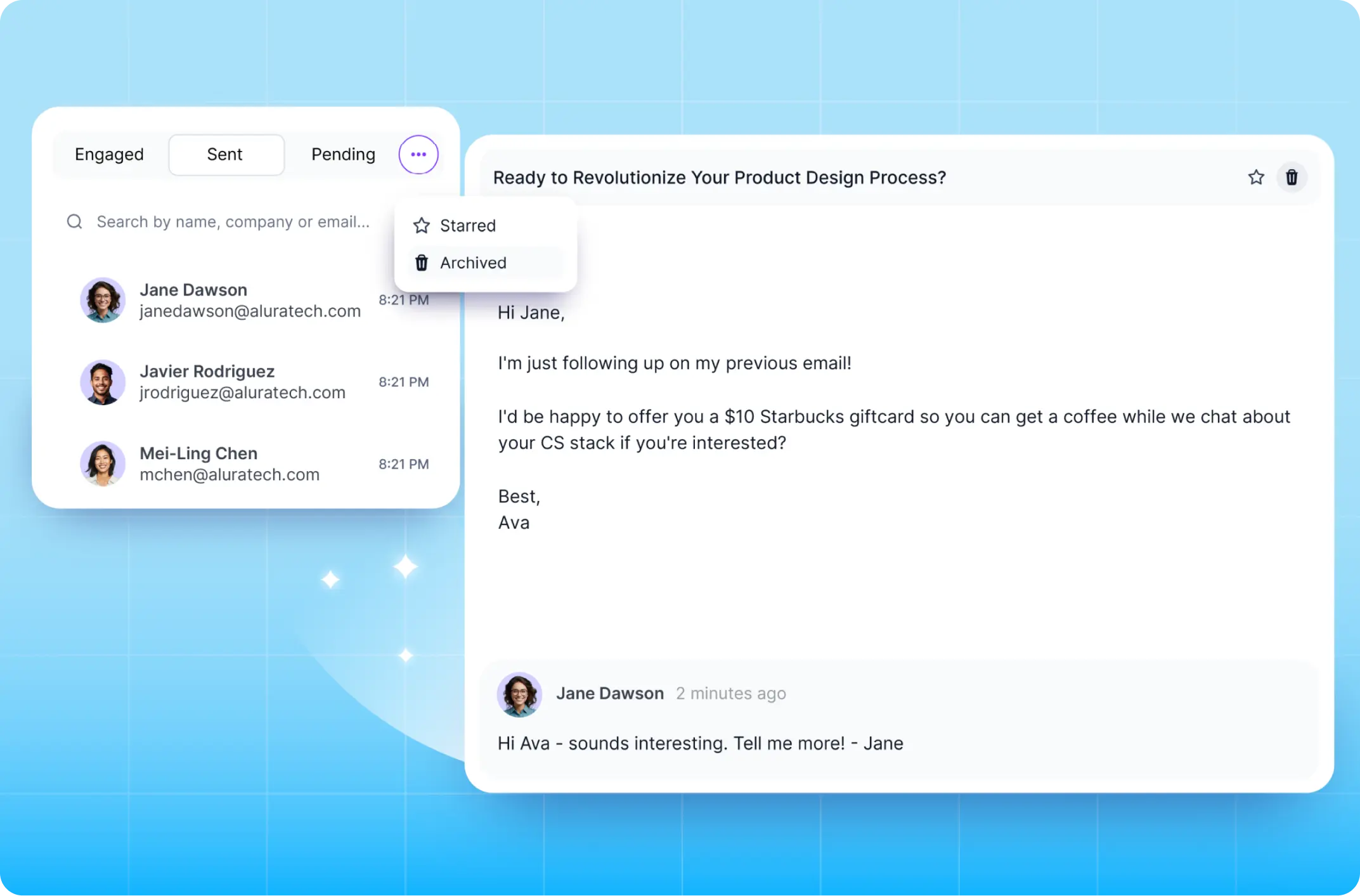Star this email using the header star icon

point(1256,178)
